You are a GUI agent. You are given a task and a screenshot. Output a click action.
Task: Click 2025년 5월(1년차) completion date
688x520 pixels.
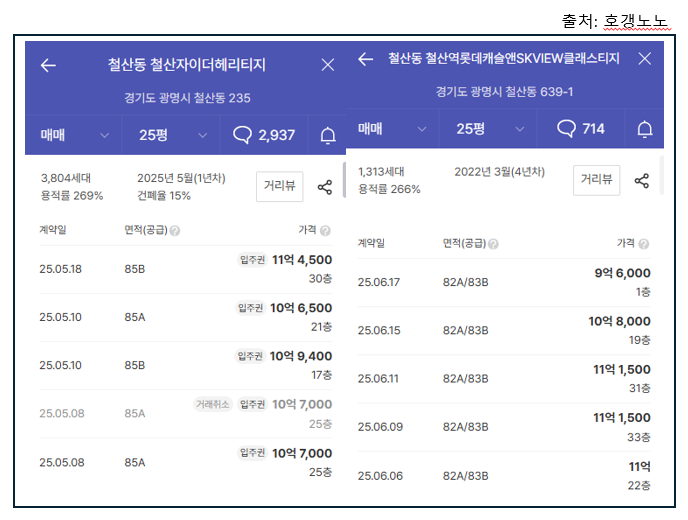click(x=181, y=178)
